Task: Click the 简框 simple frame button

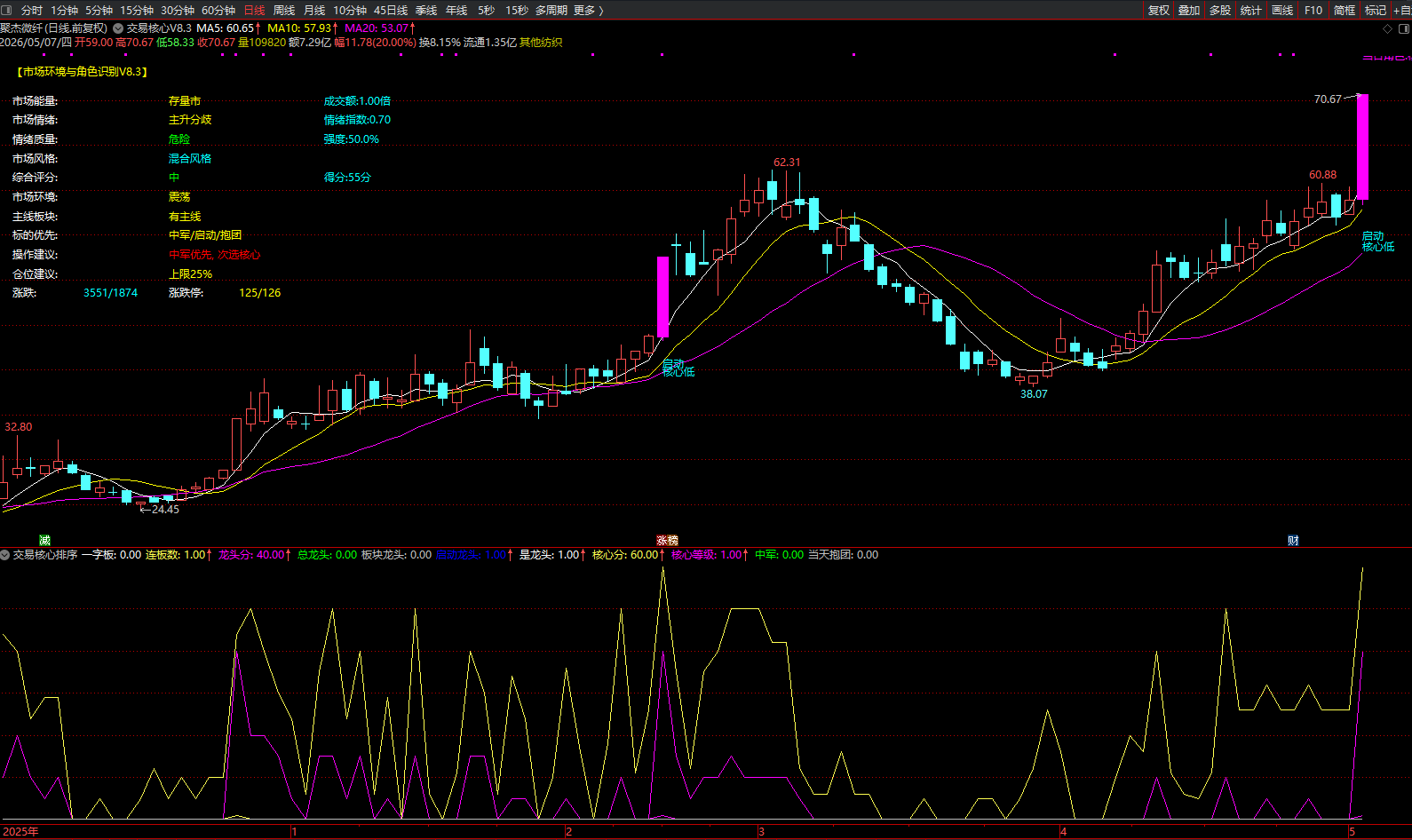Action: pyautogui.click(x=1345, y=10)
